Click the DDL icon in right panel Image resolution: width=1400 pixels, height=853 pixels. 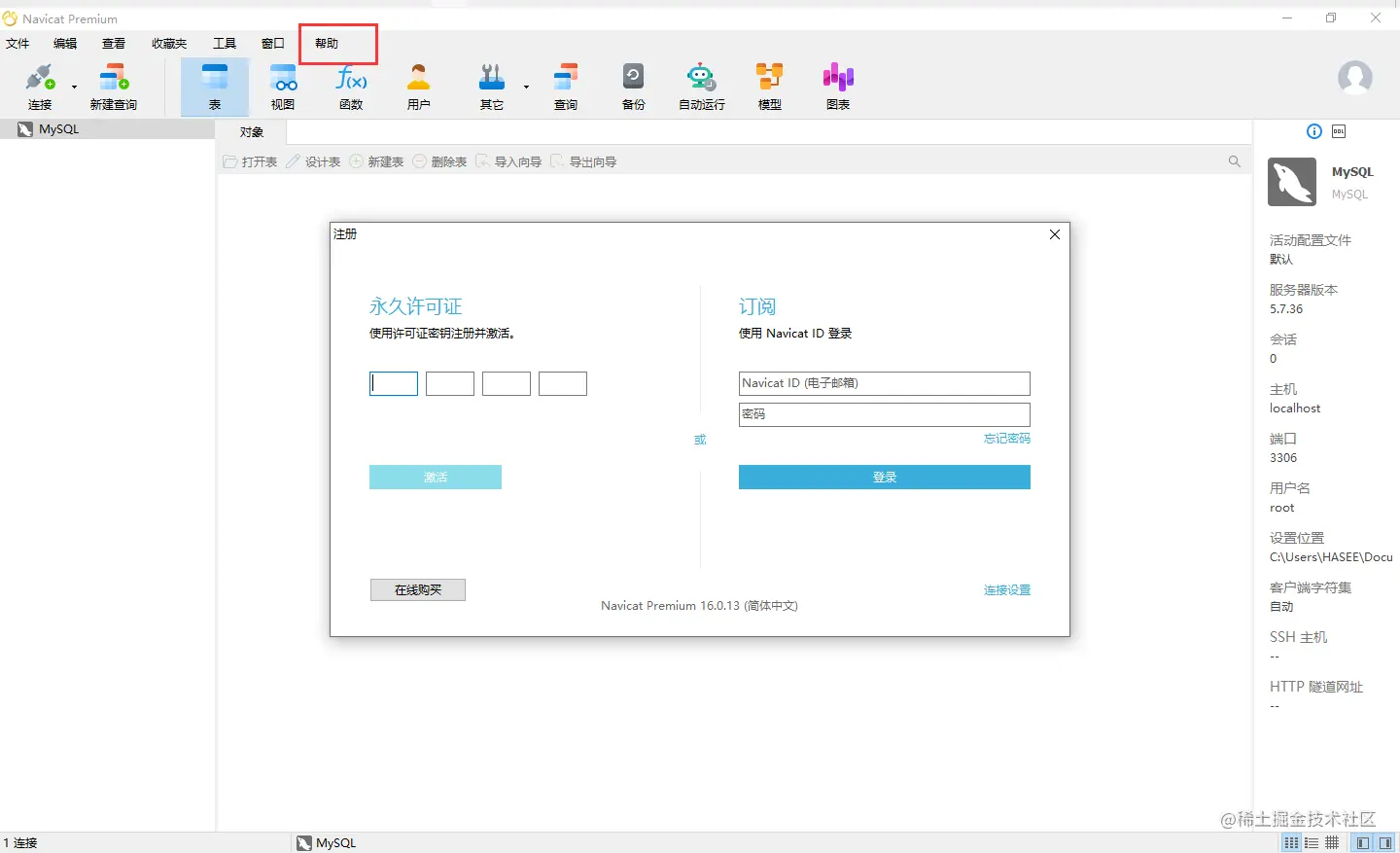1339,131
